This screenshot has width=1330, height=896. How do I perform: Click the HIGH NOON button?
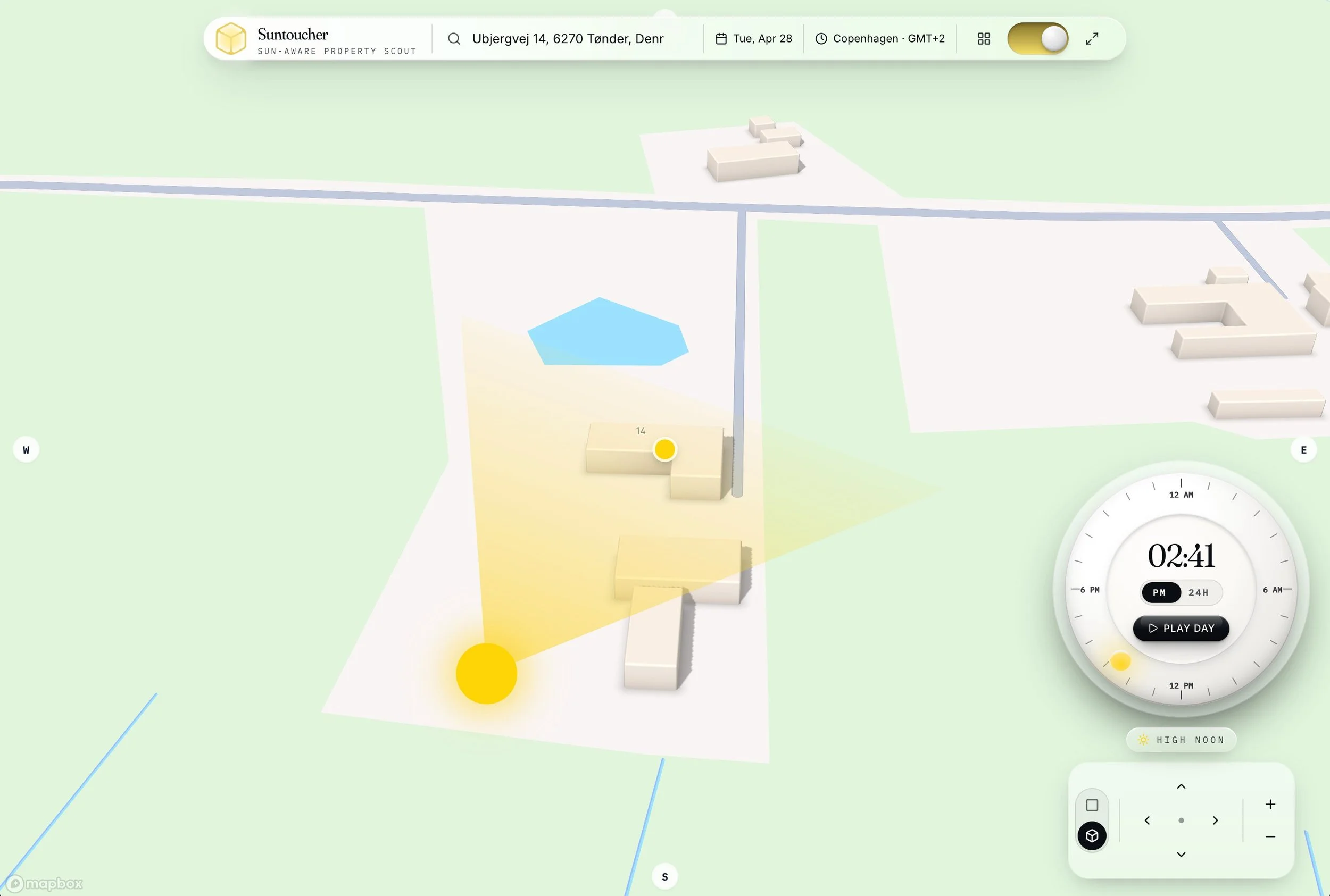pos(1181,740)
